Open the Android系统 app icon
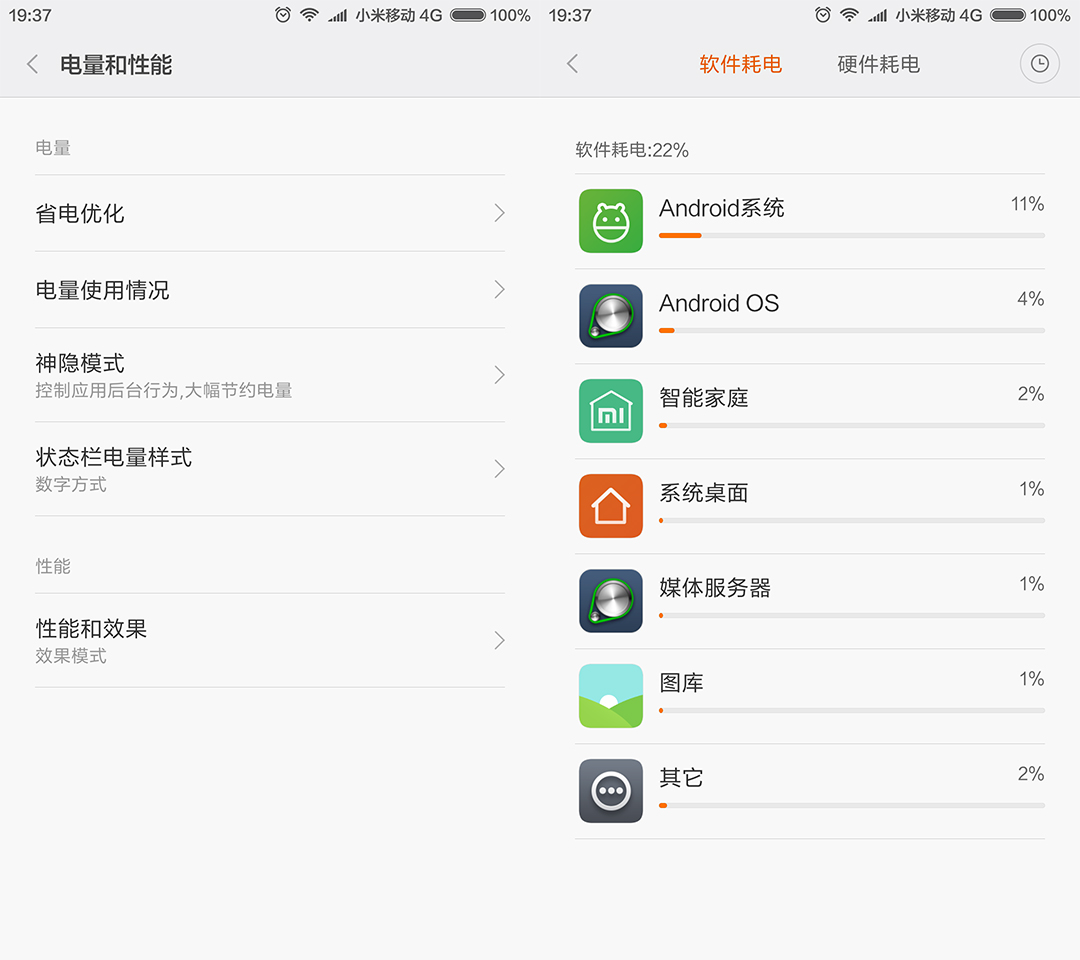Image resolution: width=1080 pixels, height=960 pixels. click(x=611, y=221)
